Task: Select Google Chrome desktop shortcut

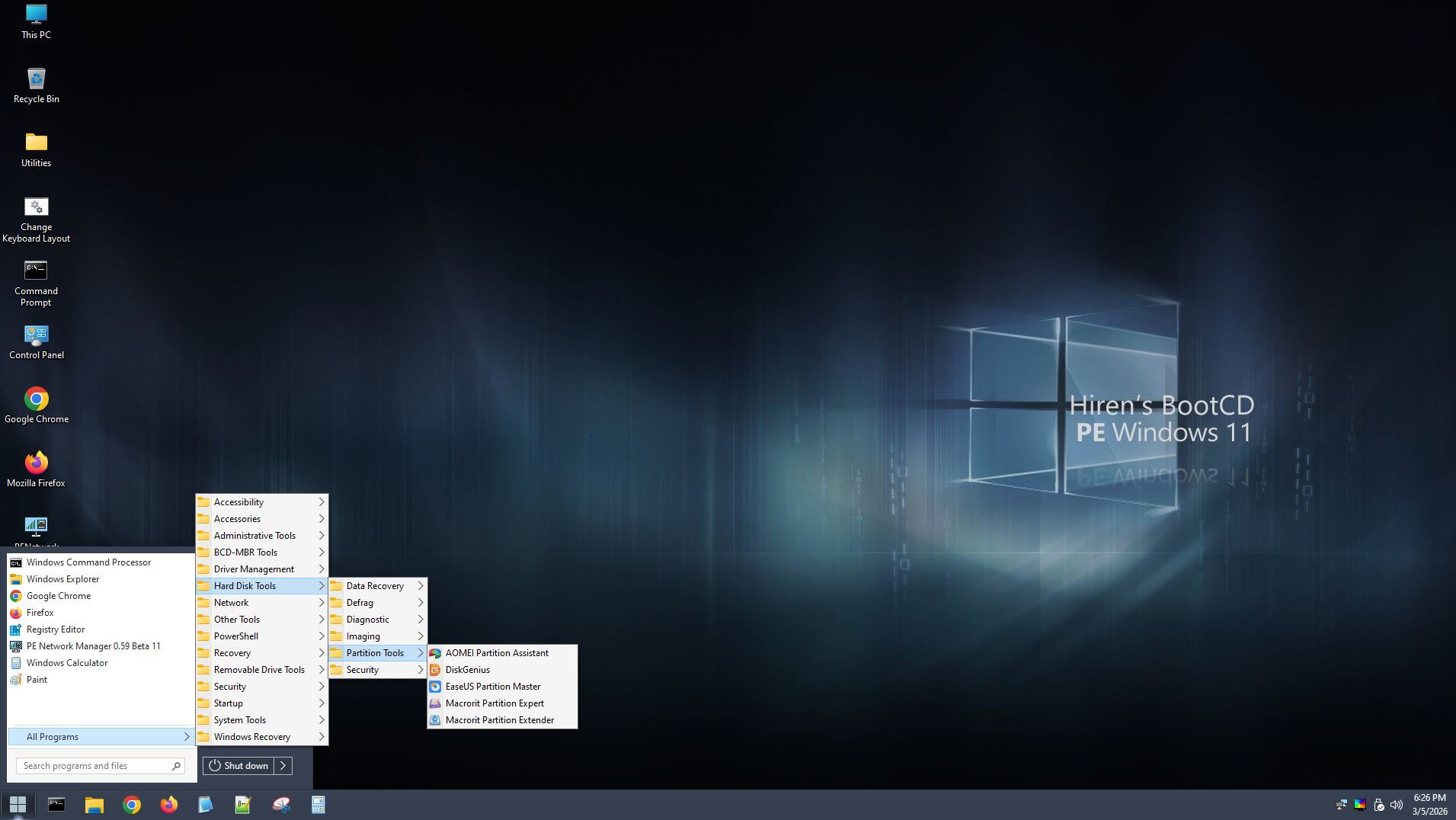Action: (x=36, y=405)
